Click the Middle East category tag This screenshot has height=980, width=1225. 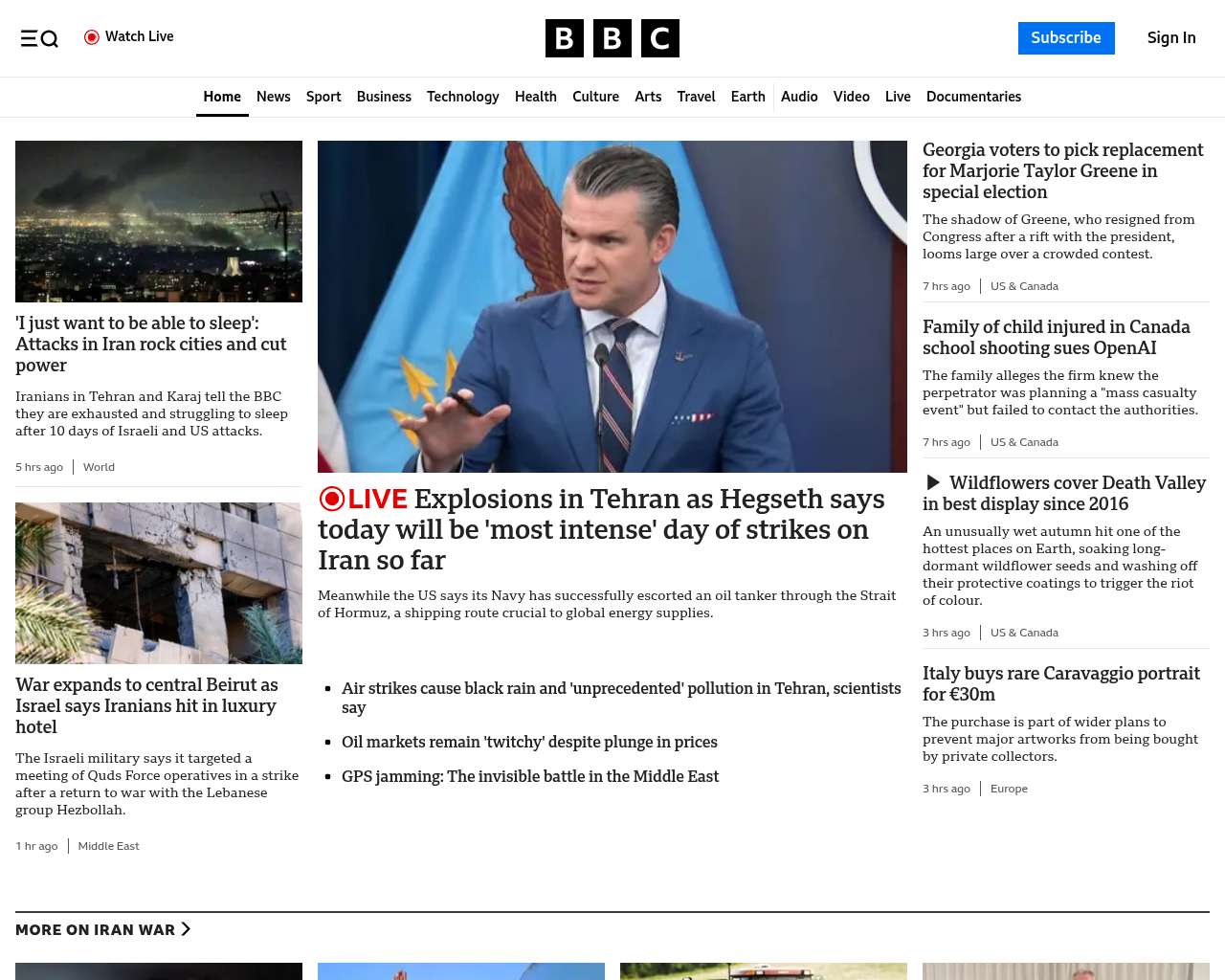(x=108, y=846)
